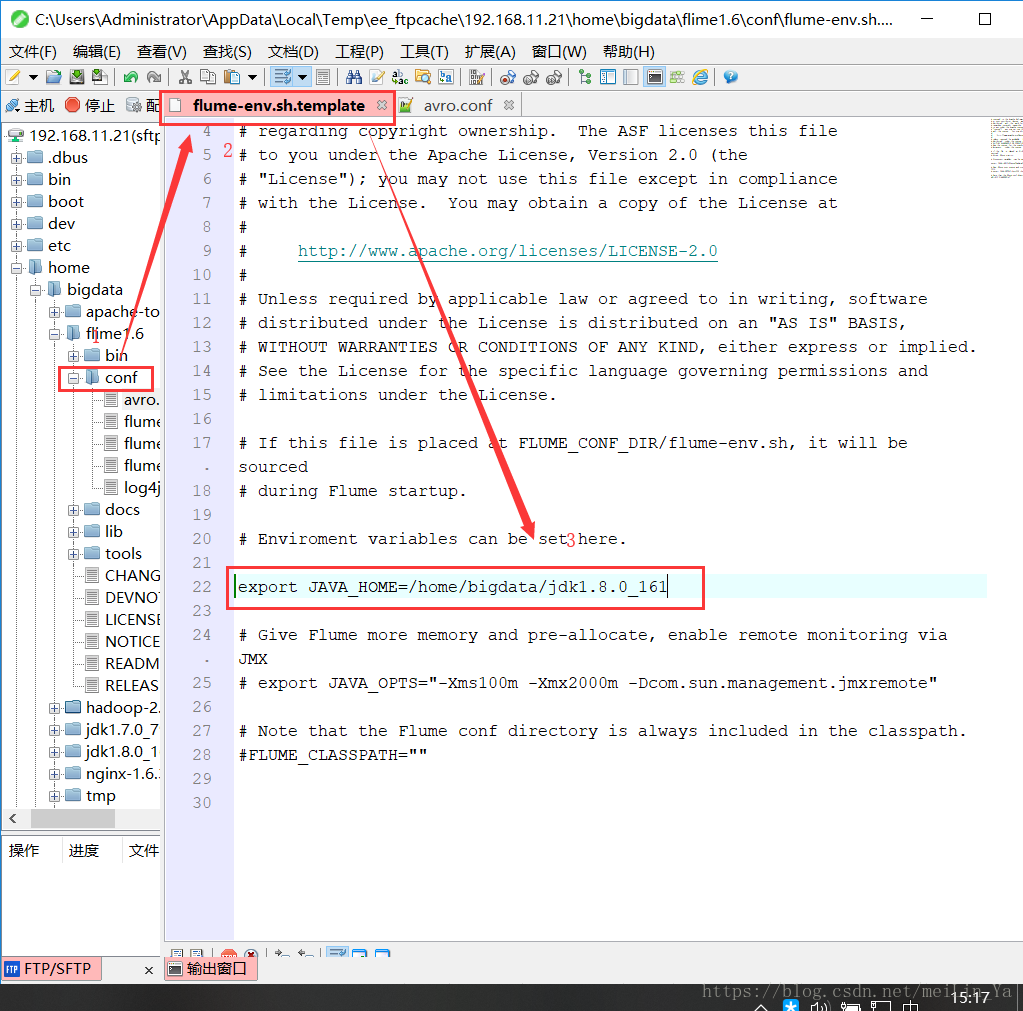Click the Copy icon in toolbar

point(208,78)
